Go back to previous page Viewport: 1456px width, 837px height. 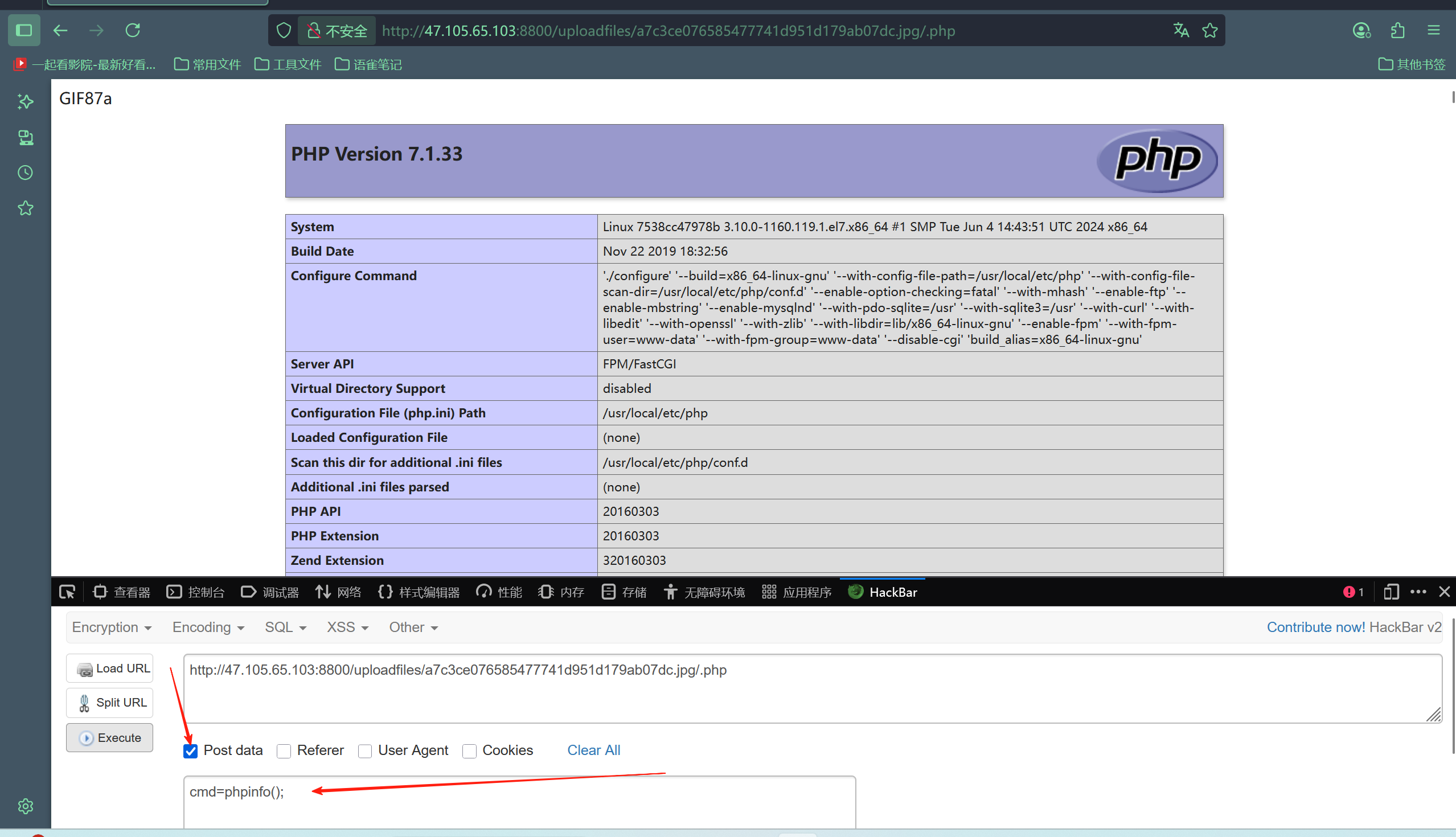pyautogui.click(x=60, y=30)
